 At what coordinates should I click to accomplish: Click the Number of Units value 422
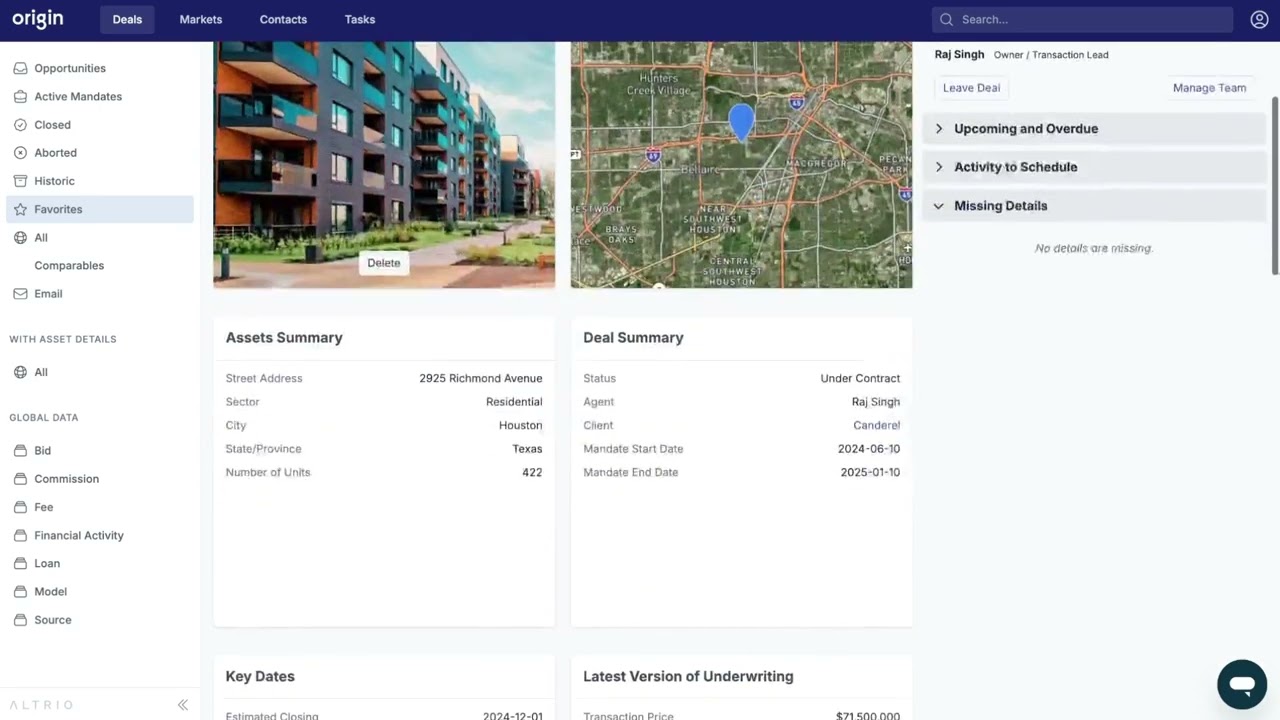[x=532, y=472]
